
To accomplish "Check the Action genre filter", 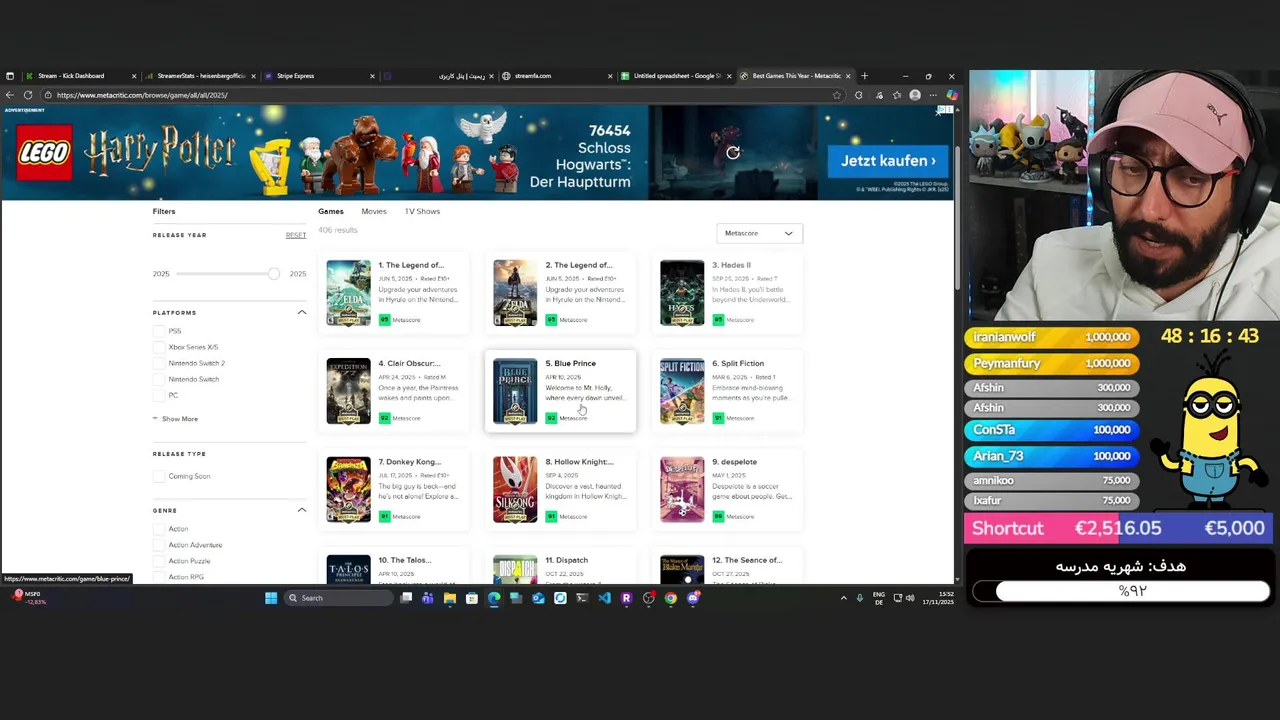I will 159,529.
